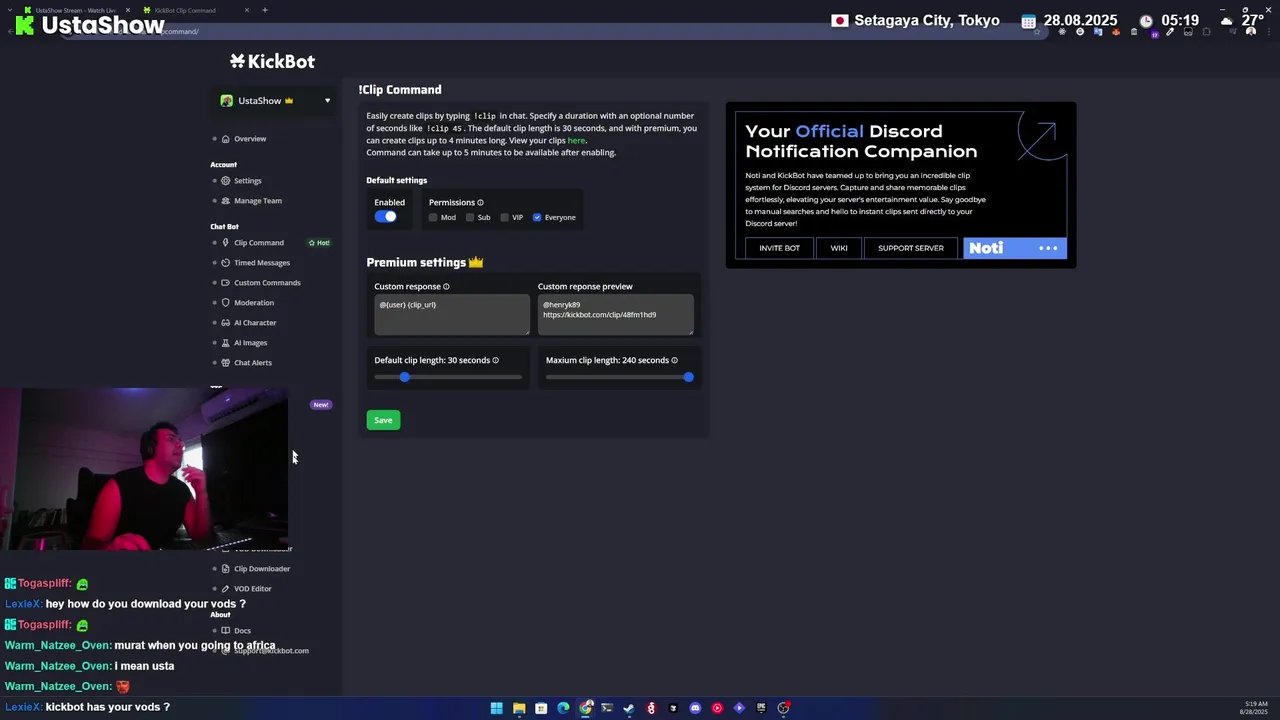Image resolution: width=1280 pixels, height=720 pixels.
Task: Click the Custom Commands tag icon
Action: (226, 283)
